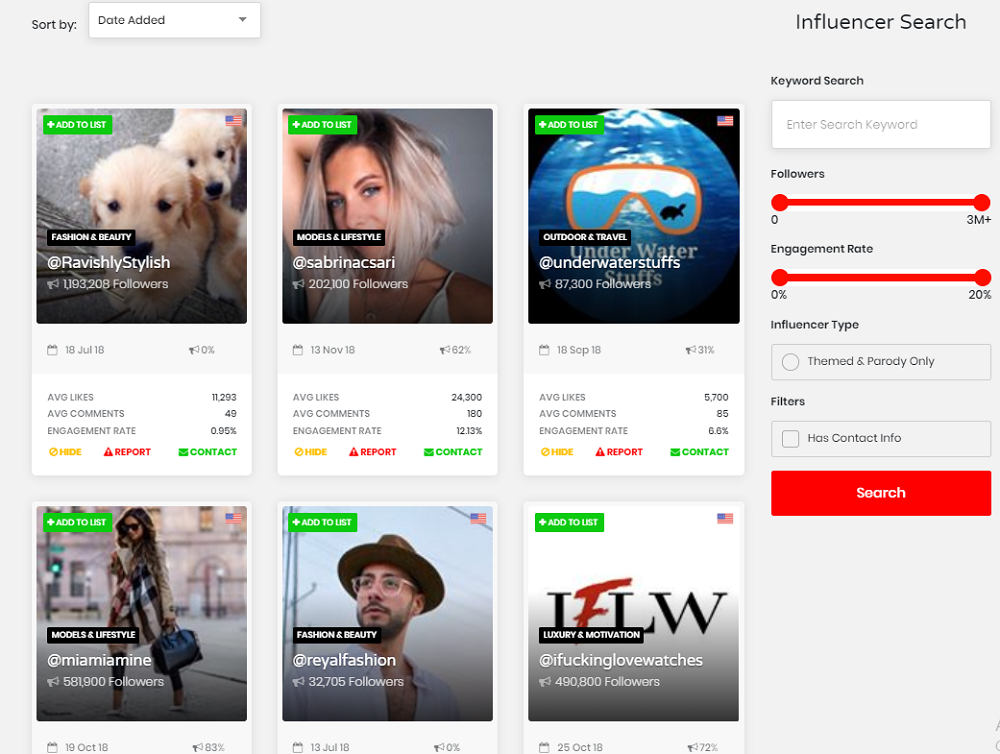Report the sabrinacsari influencer
Image resolution: width=1000 pixels, height=754 pixels.
coord(372,452)
